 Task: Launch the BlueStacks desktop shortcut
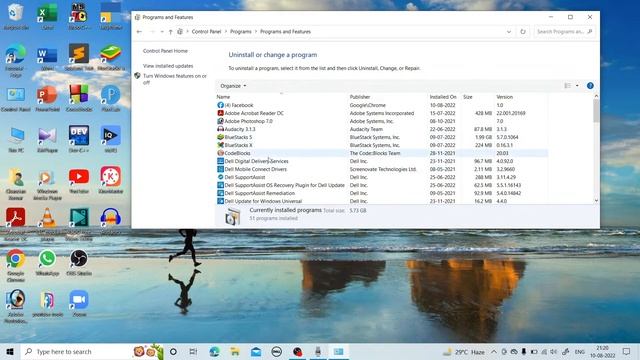tap(111, 57)
